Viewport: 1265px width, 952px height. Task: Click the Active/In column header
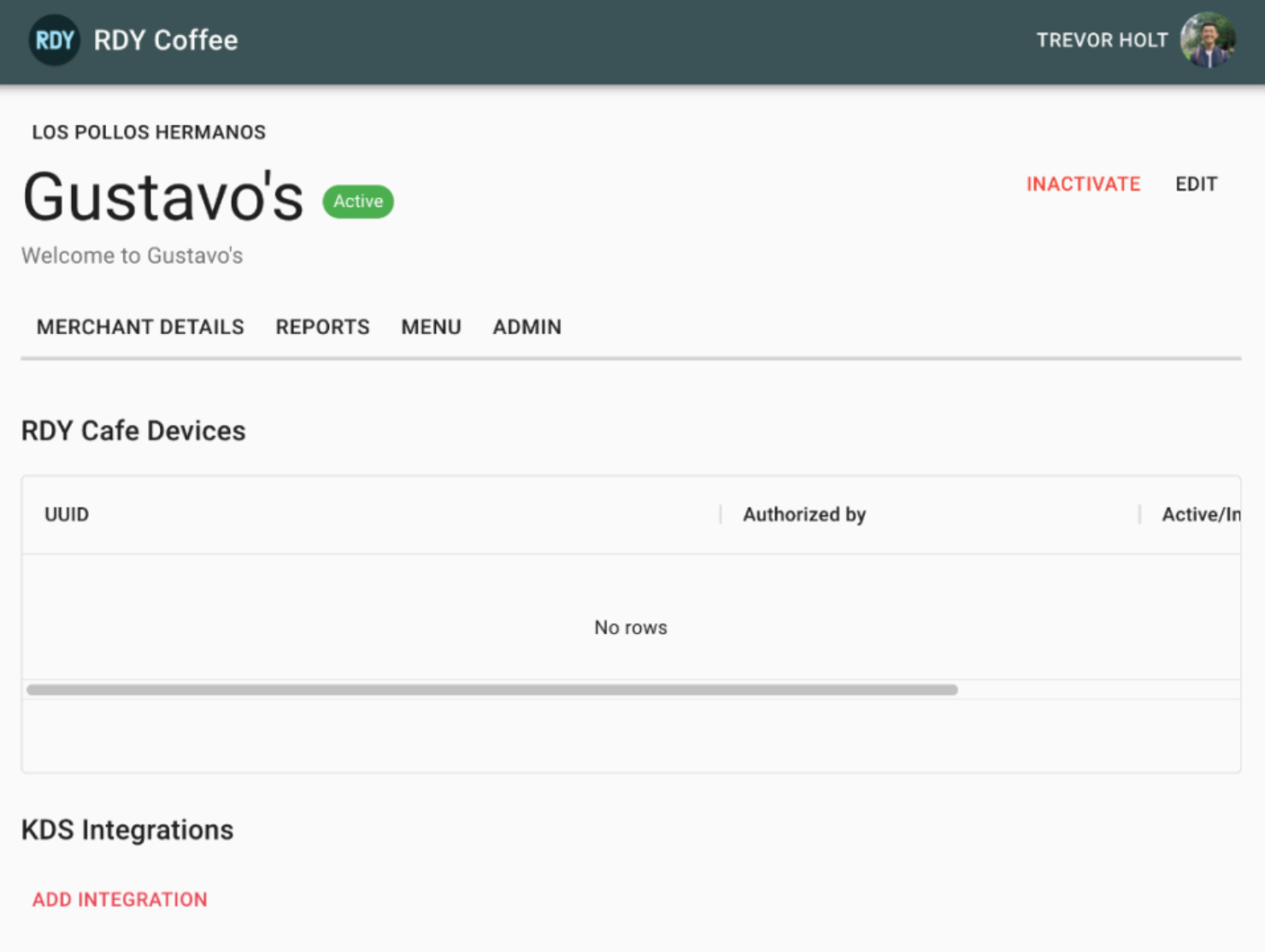(x=1201, y=514)
